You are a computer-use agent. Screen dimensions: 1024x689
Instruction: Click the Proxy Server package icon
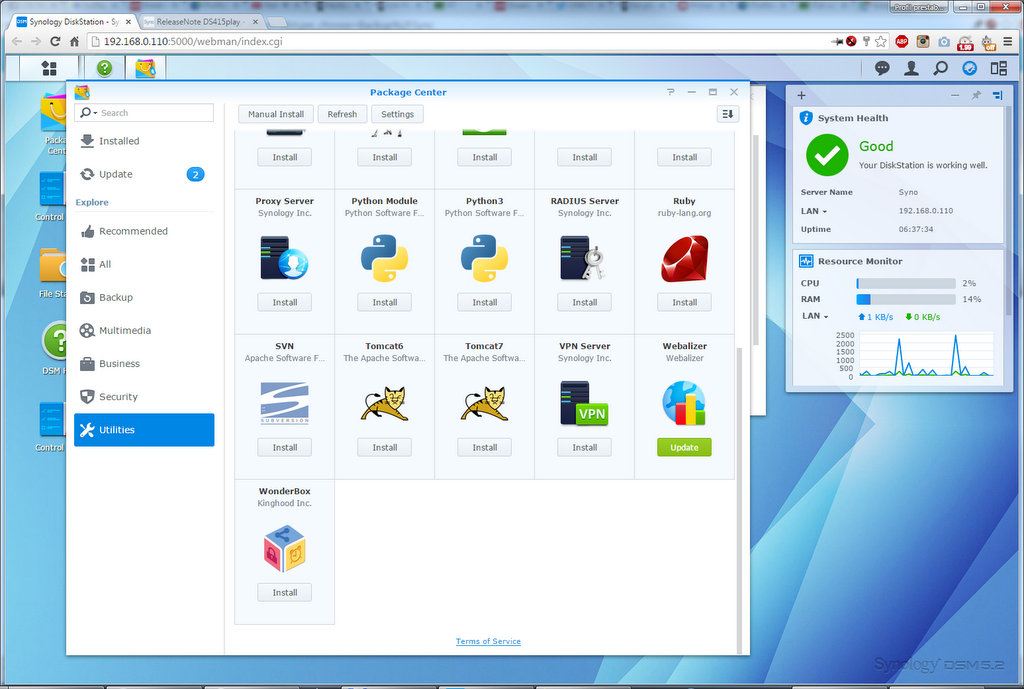coord(285,259)
